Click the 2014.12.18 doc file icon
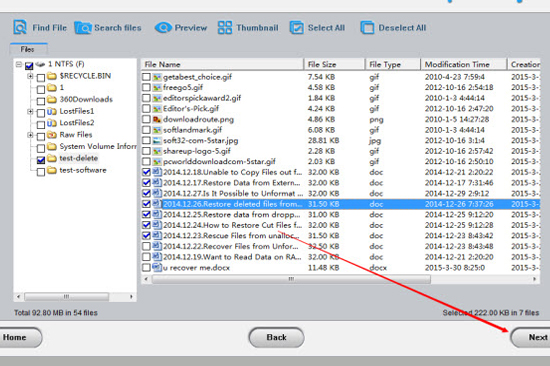550x366 pixels. (157, 172)
